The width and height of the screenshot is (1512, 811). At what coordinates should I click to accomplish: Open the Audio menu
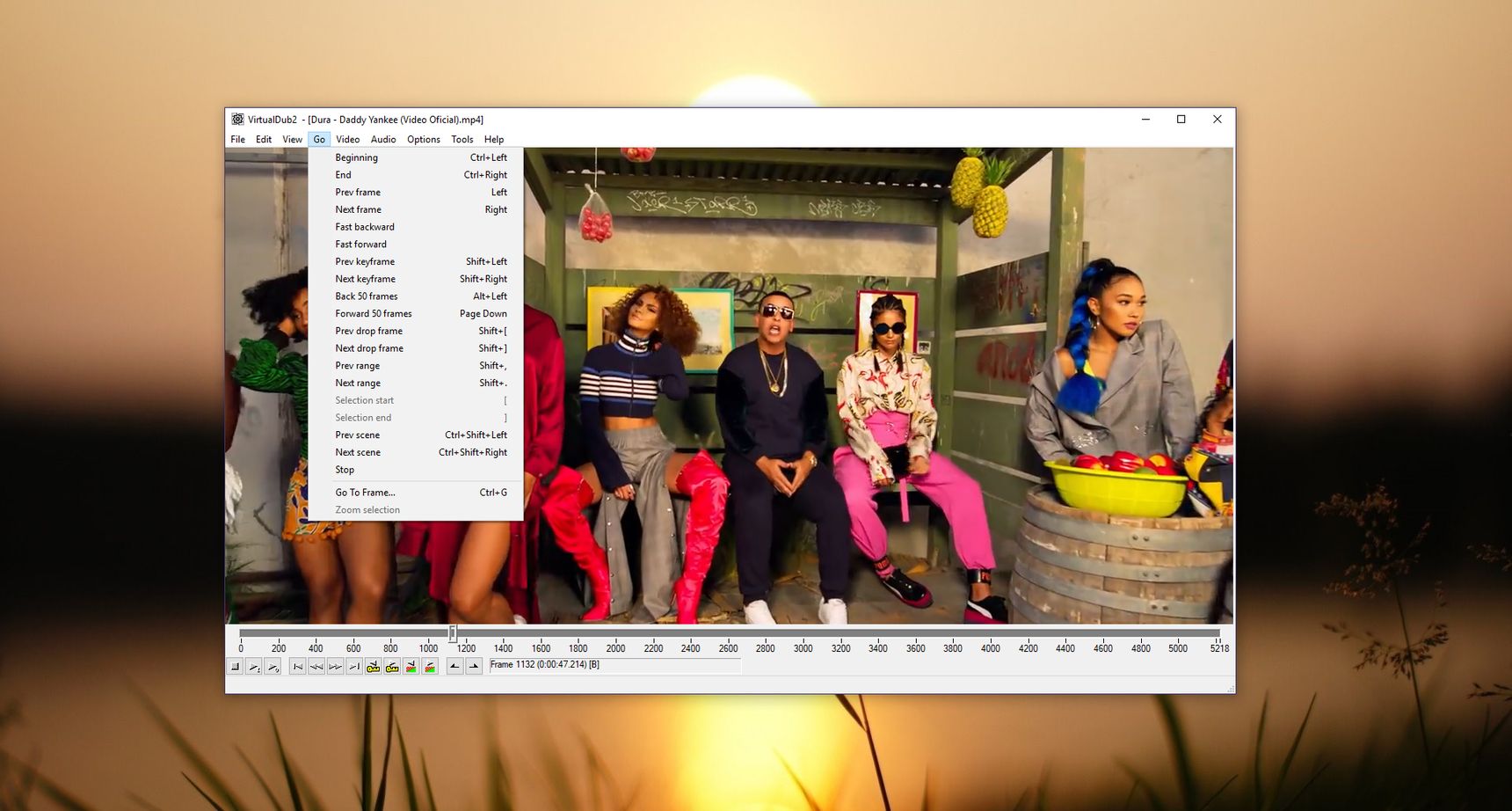point(383,140)
